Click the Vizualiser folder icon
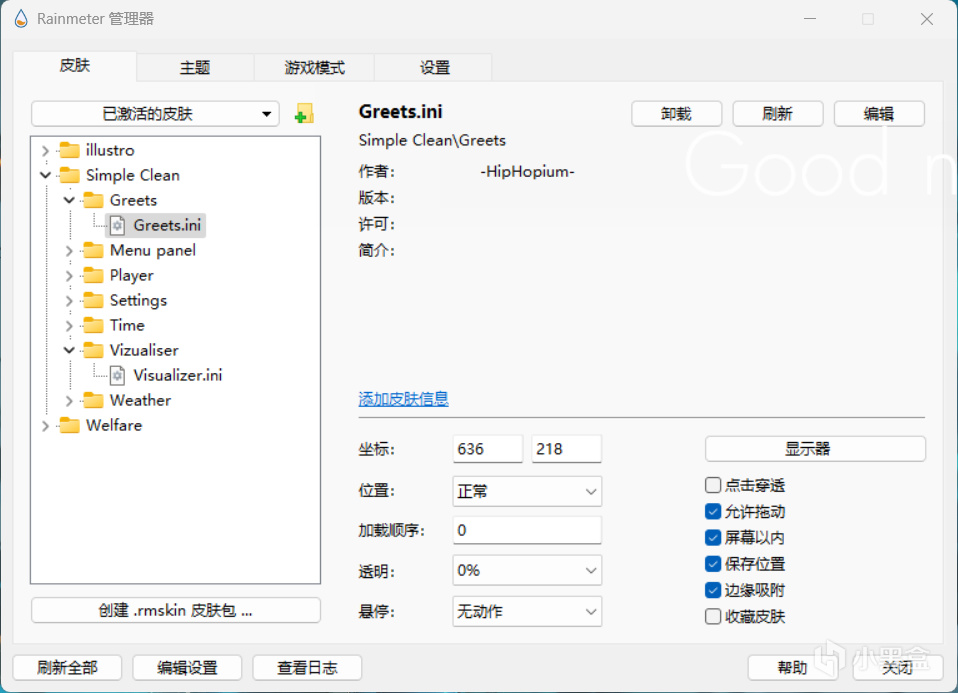This screenshot has height=693, width=958. pyautogui.click(x=93, y=350)
